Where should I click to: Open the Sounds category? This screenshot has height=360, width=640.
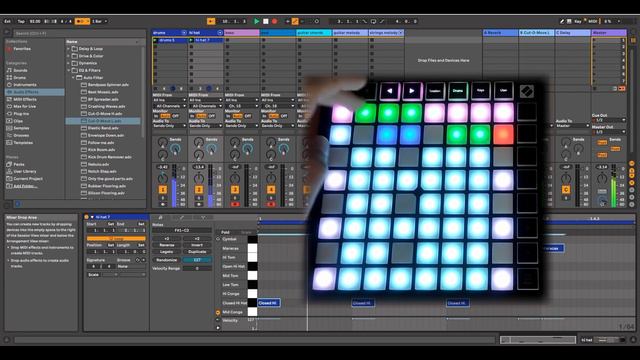point(20,70)
